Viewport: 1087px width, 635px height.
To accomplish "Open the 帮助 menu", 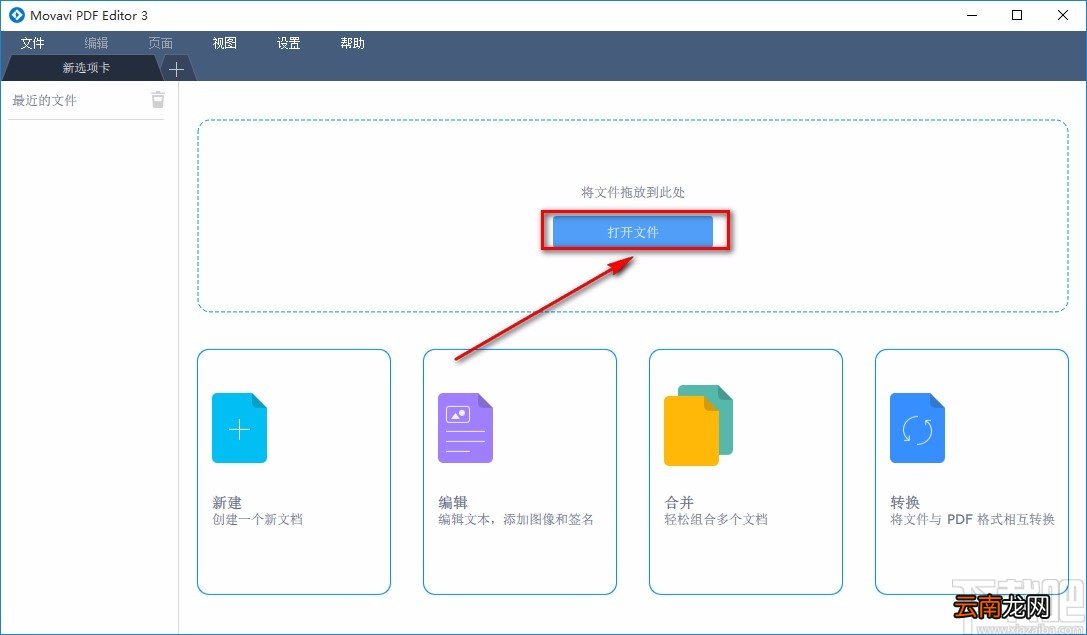I will (352, 43).
